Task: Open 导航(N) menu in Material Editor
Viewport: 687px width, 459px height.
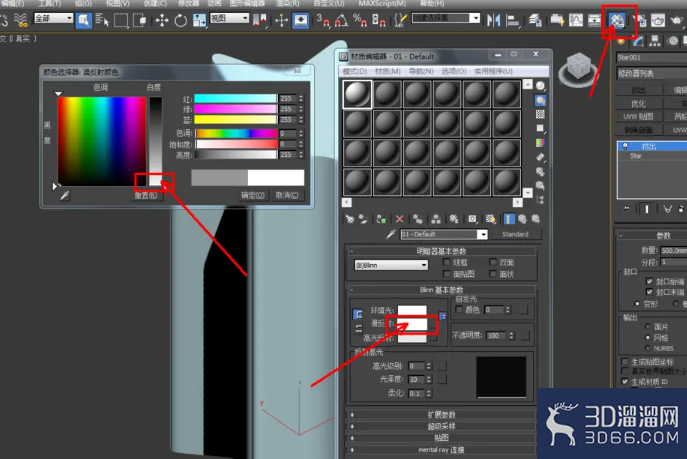Action: pyautogui.click(x=421, y=71)
